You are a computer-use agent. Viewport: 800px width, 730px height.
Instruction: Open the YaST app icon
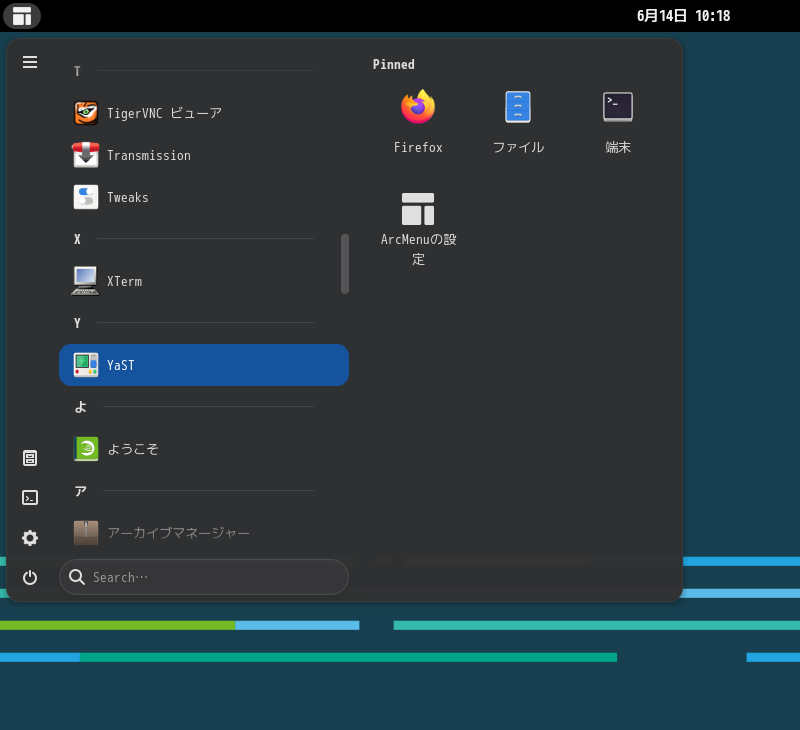point(86,365)
